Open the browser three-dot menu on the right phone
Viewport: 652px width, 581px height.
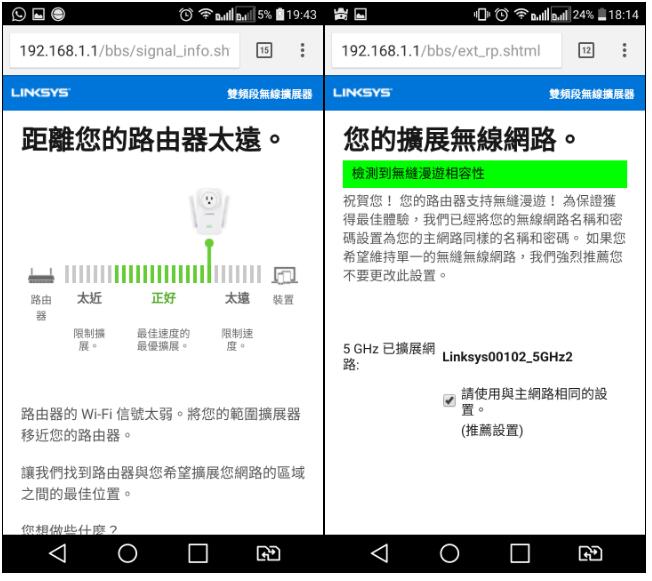point(627,50)
